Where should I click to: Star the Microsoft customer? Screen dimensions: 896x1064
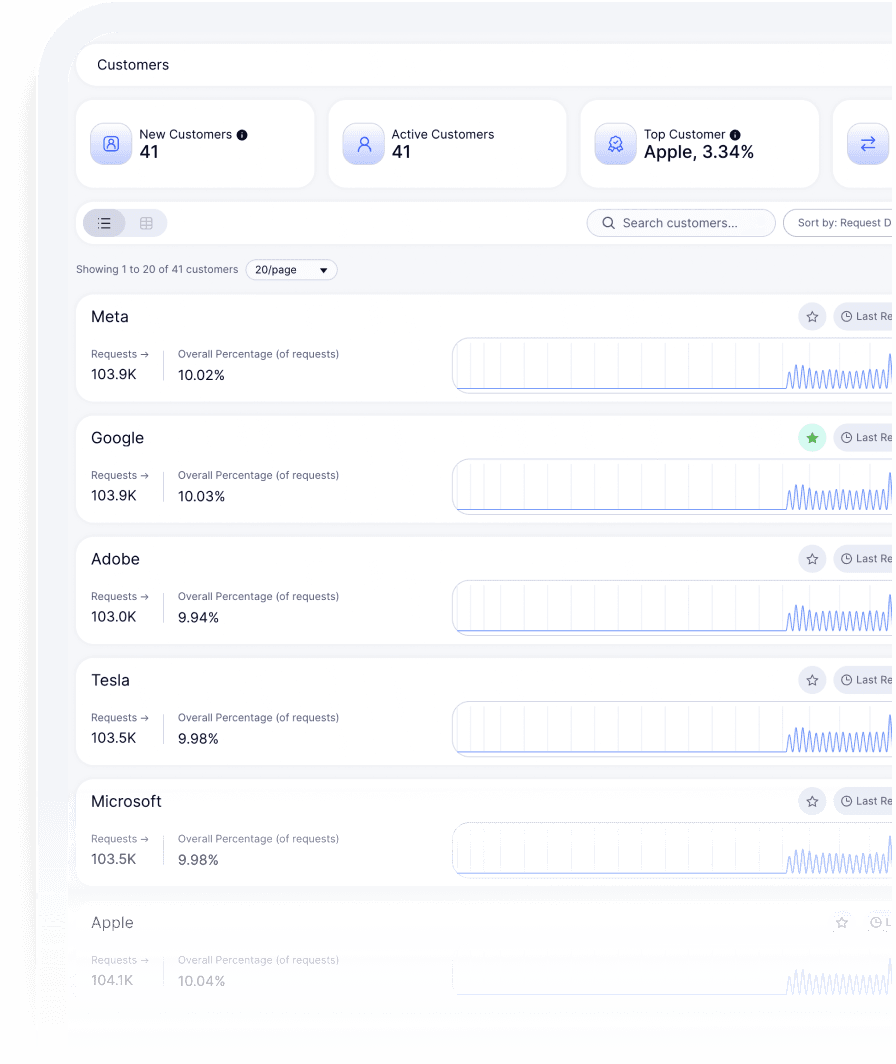812,801
